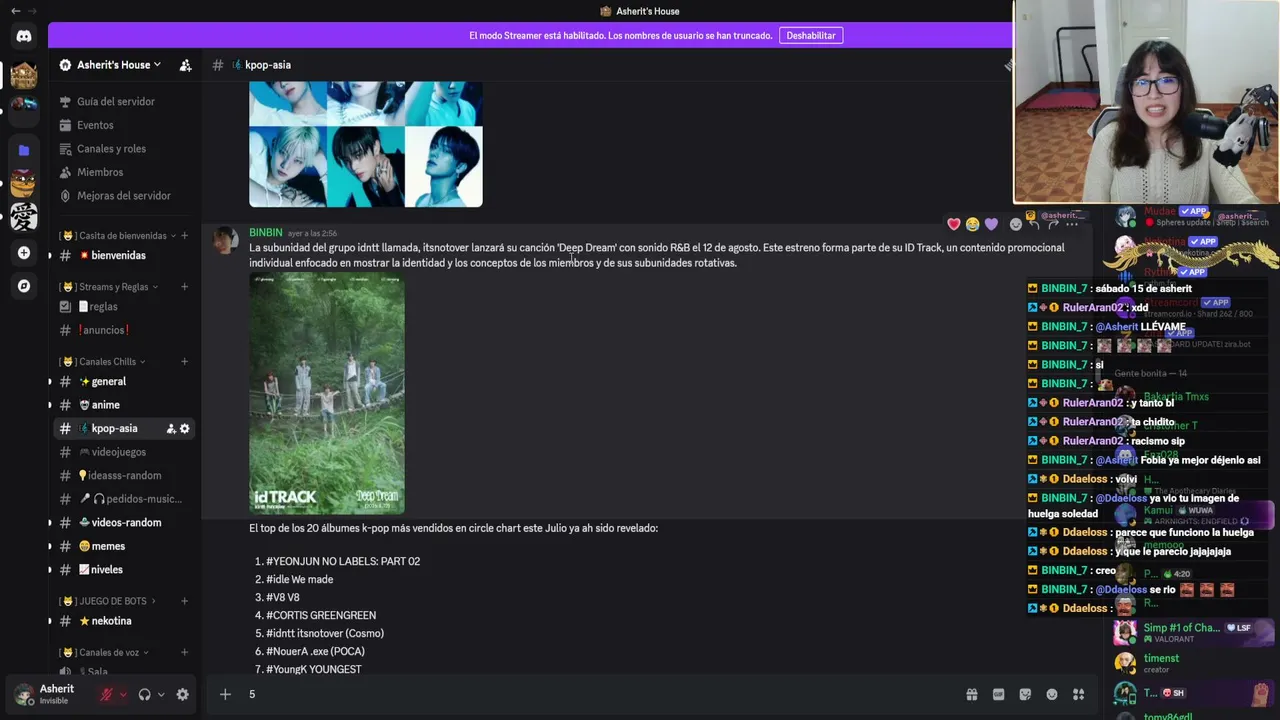Switch to the bienvenidas channel

(125, 255)
